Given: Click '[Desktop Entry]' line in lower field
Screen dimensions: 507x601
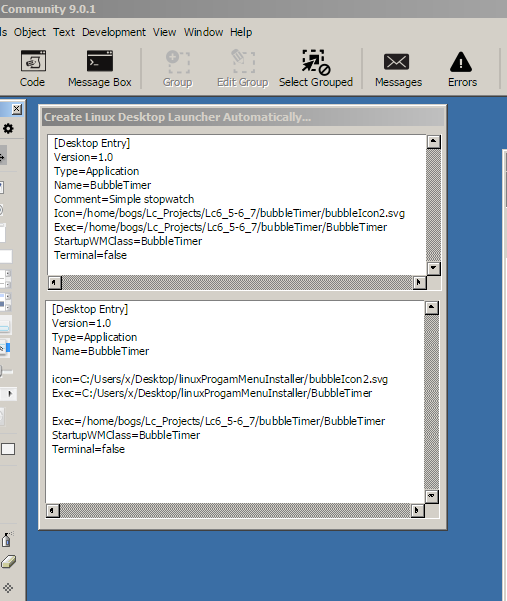Looking at the screenshot, I should [x=90, y=309].
